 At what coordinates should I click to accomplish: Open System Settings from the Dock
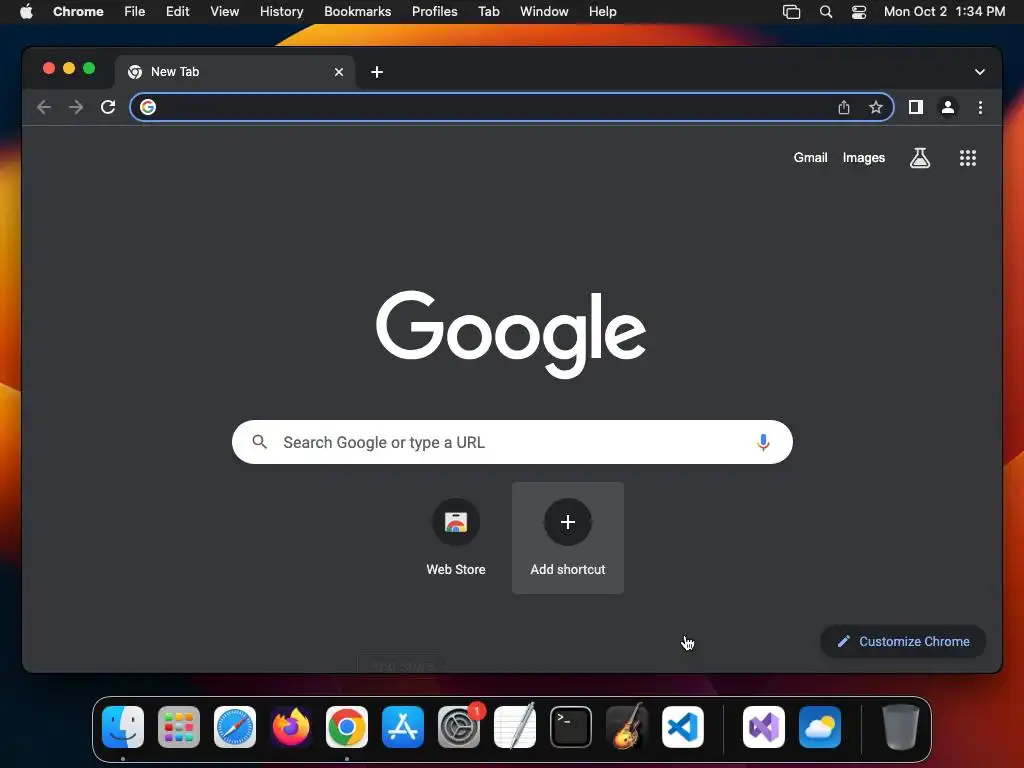click(x=458, y=727)
